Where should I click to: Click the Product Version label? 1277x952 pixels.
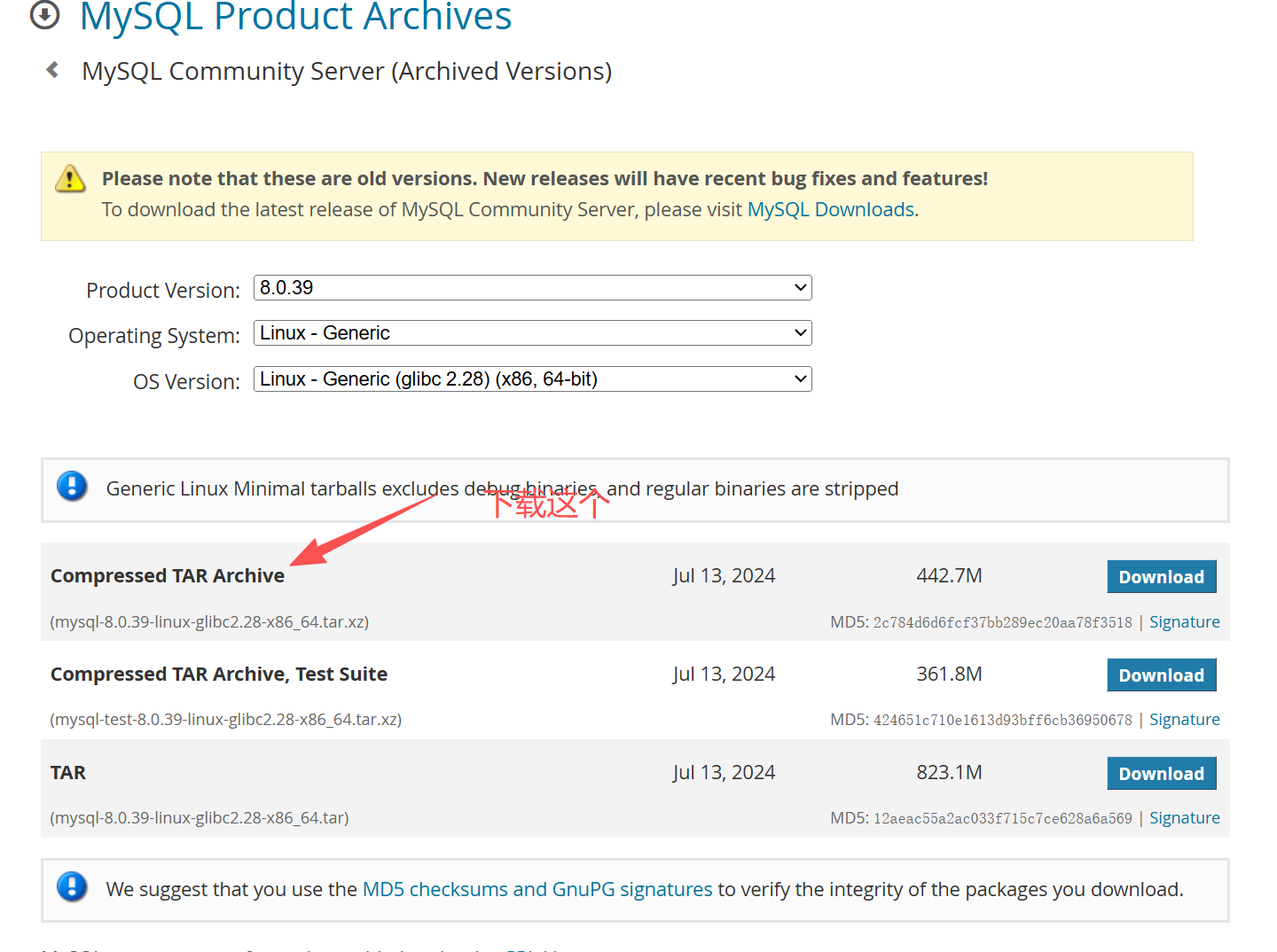163,291
